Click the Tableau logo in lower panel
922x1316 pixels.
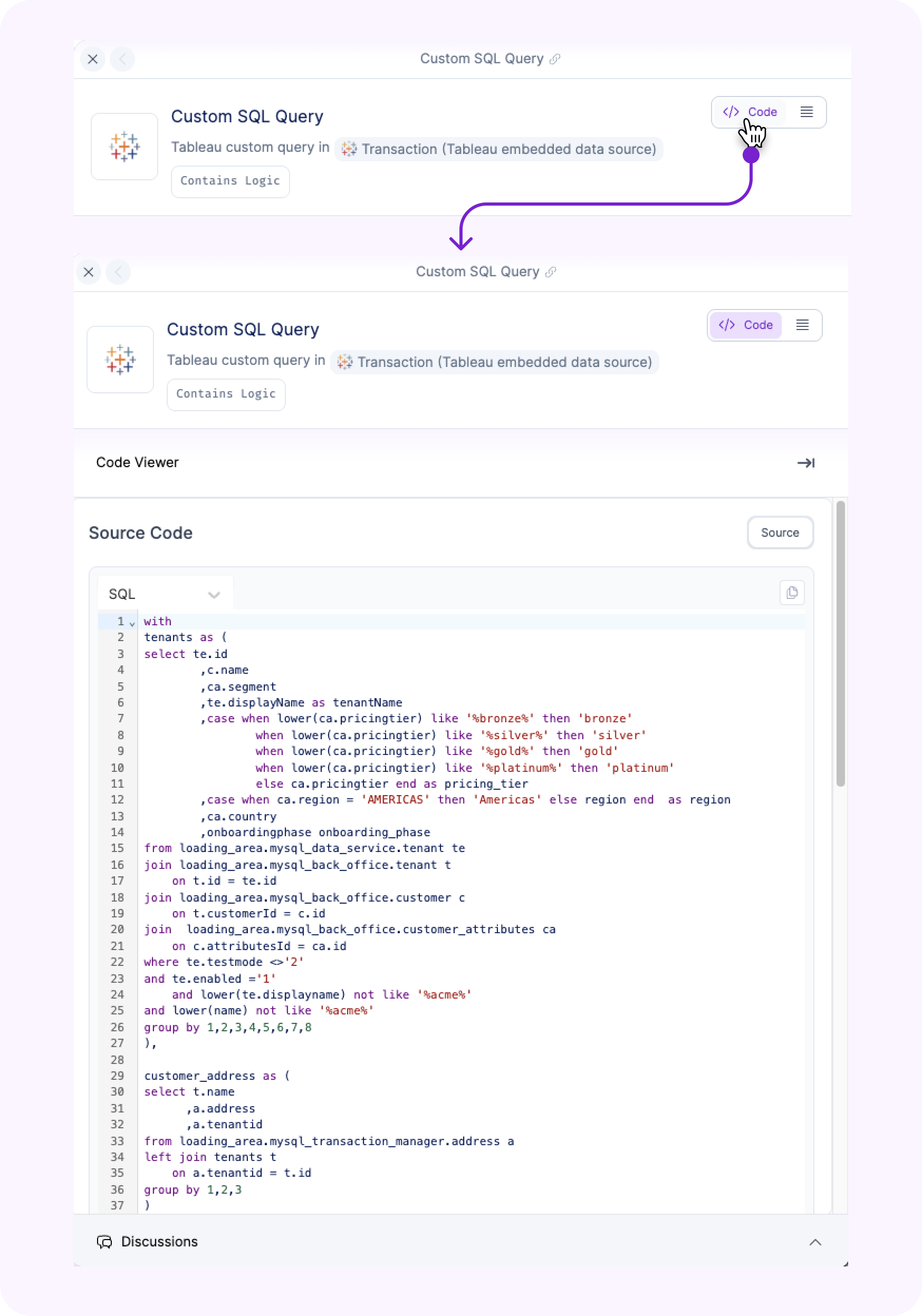120,360
